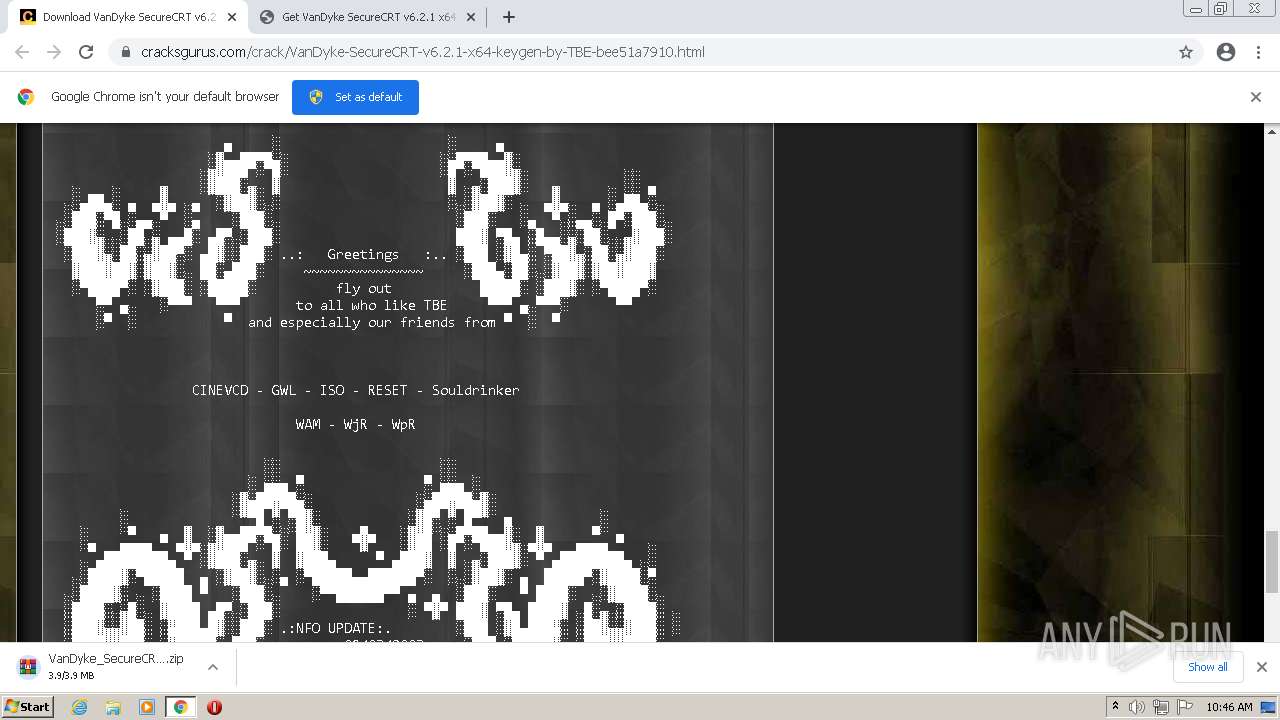Expand the download item options chevron
Screen dimensions: 1280x720
[x=213, y=667]
